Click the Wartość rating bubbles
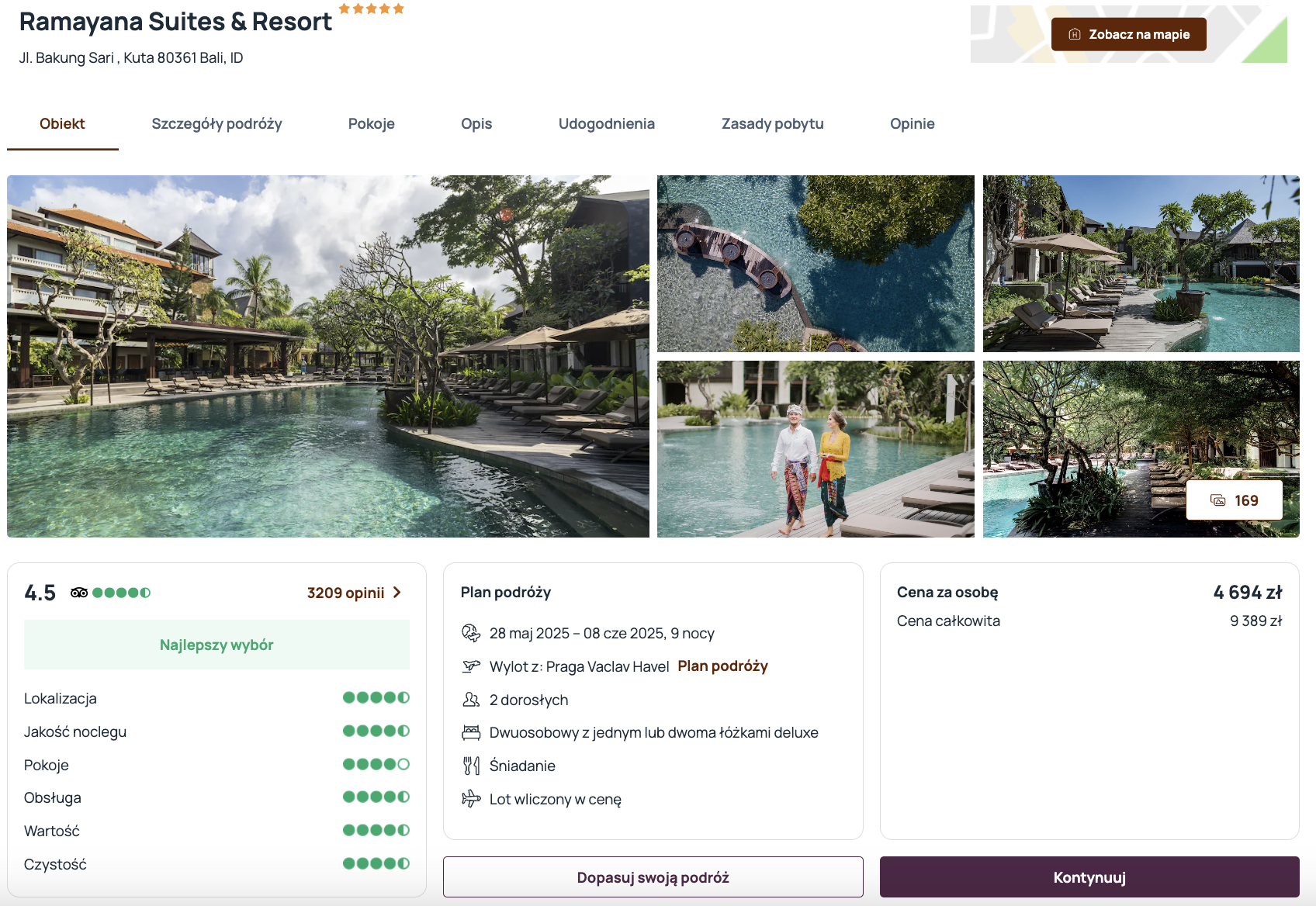This screenshot has width=1316, height=906. 376,830
